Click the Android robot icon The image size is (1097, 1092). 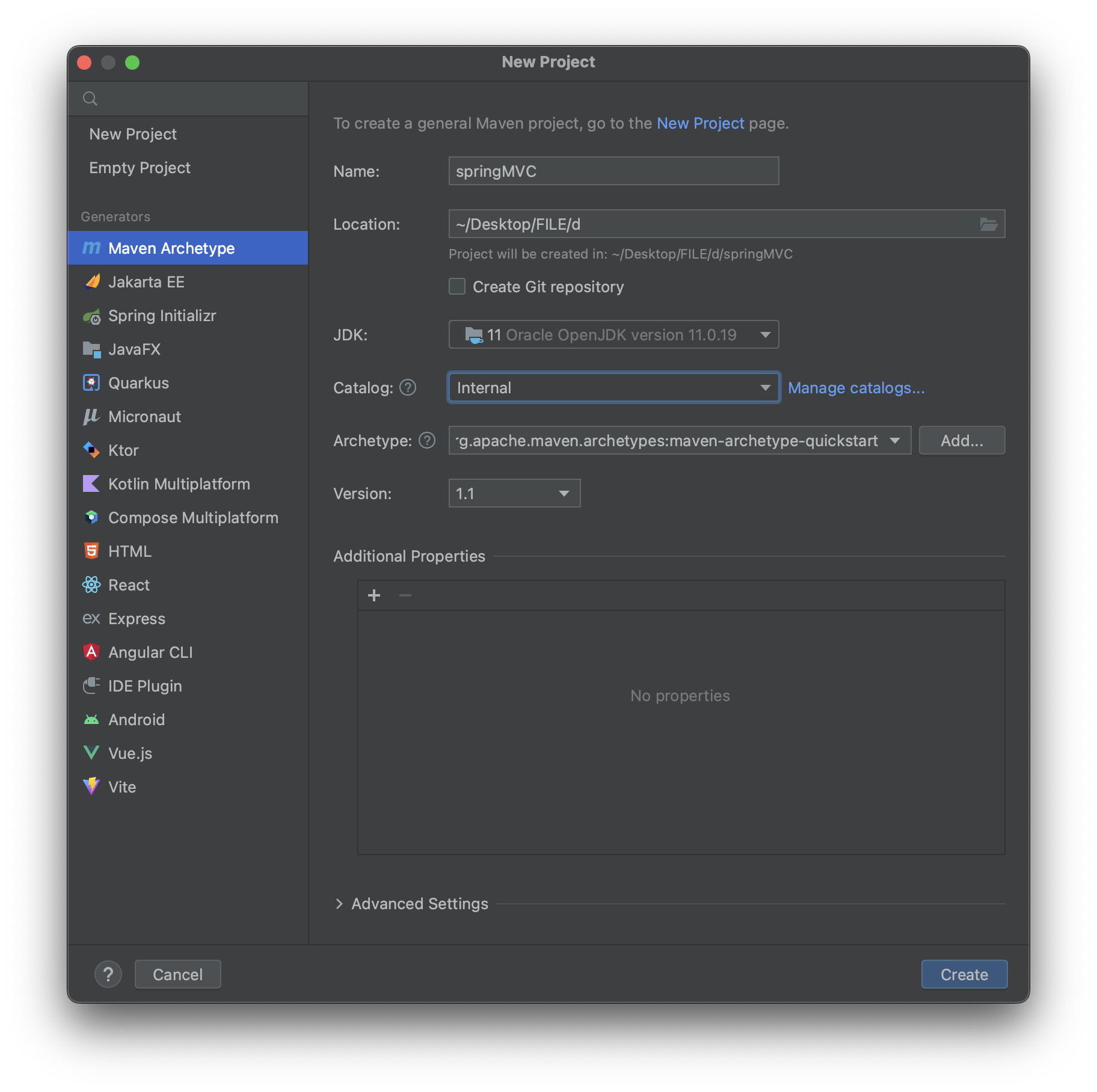pos(91,719)
